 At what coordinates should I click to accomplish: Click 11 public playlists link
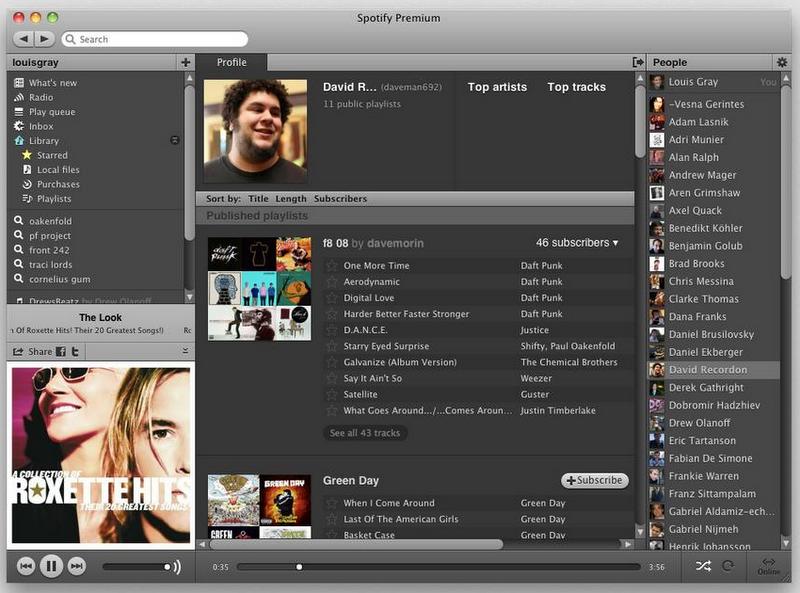click(x=362, y=104)
